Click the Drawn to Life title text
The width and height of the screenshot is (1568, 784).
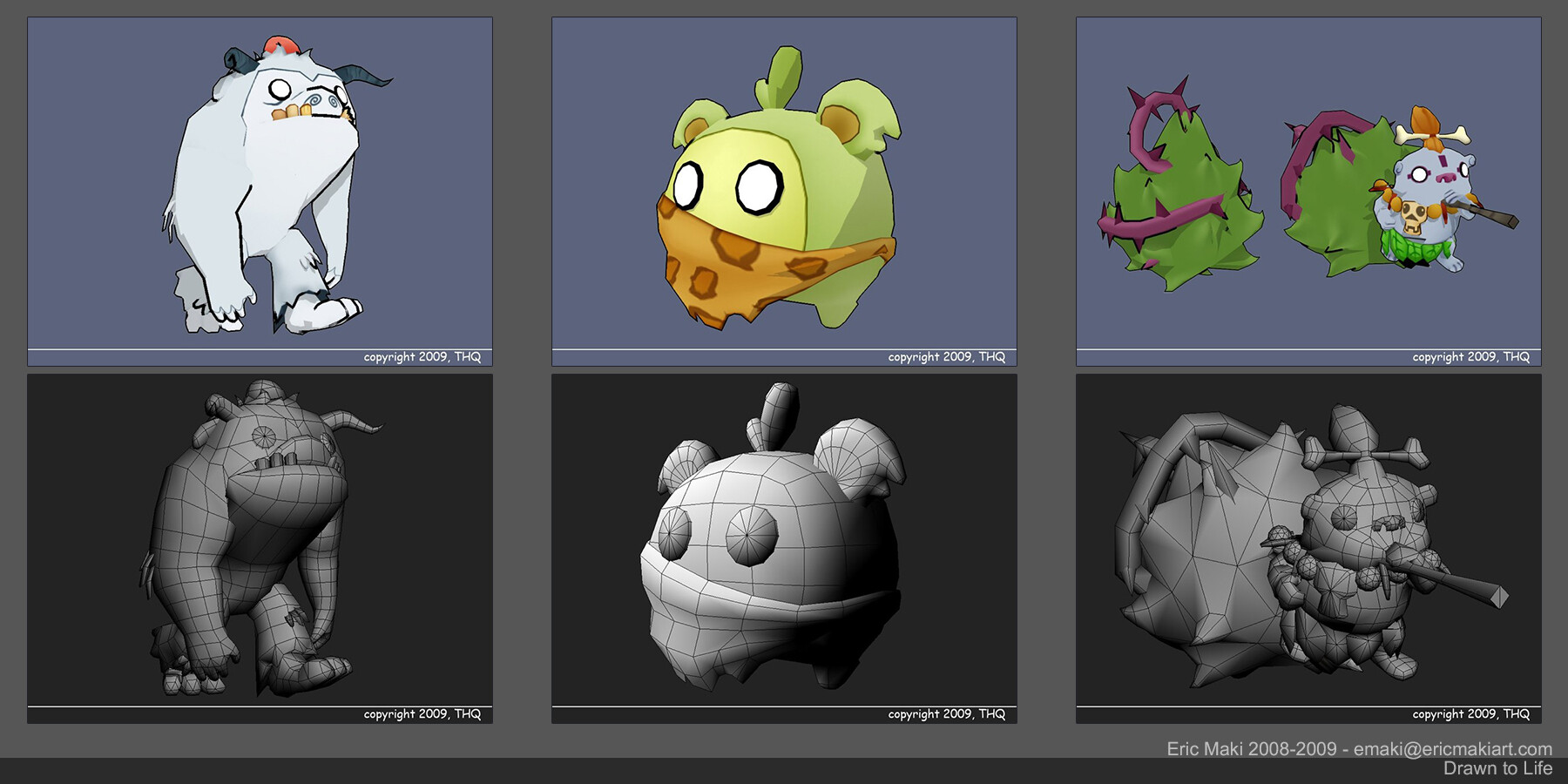[x=1498, y=768]
